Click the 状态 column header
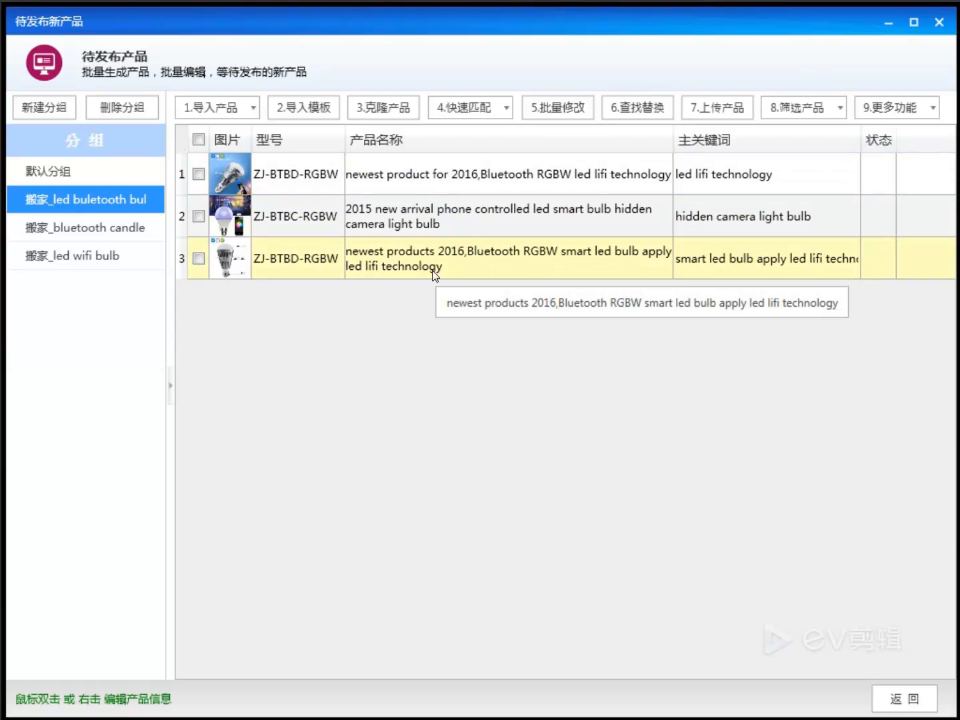The height and width of the screenshot is (720, 960). (x=879, y=140)
